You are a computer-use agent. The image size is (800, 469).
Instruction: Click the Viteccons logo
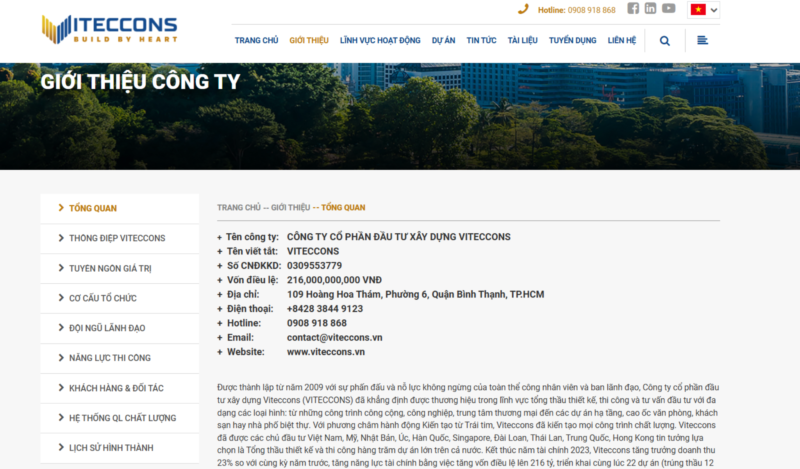coord(110,29)
